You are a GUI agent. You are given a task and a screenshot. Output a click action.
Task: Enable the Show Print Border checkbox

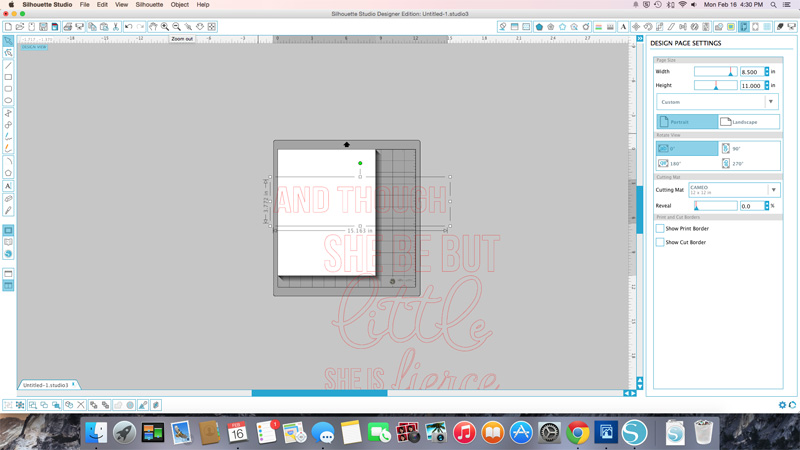660,229
